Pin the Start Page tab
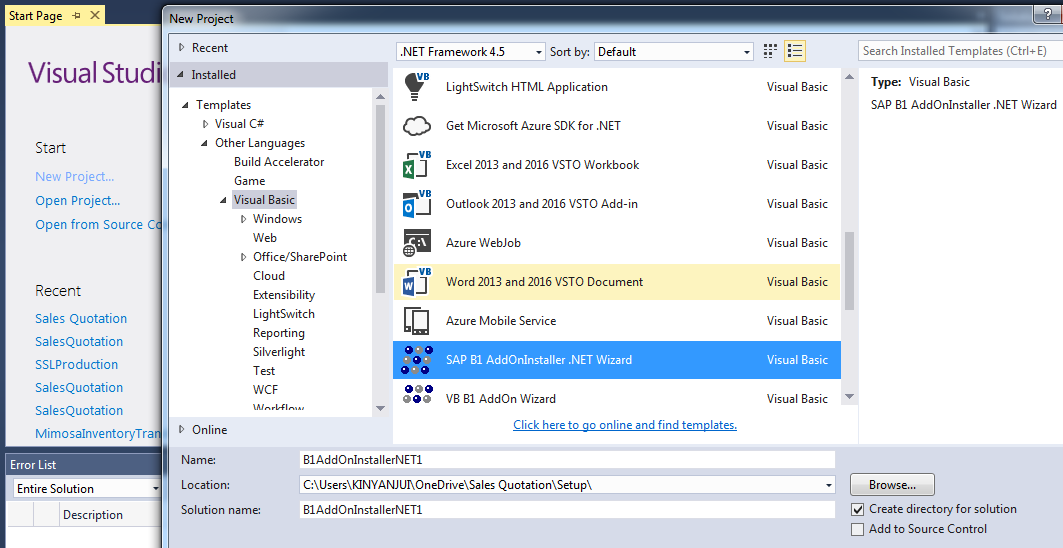 coord(76,16)
